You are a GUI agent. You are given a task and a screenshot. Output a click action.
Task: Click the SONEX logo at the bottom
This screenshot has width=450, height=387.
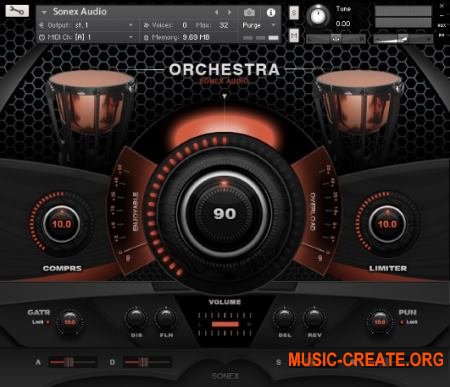(x=225, y=376)
